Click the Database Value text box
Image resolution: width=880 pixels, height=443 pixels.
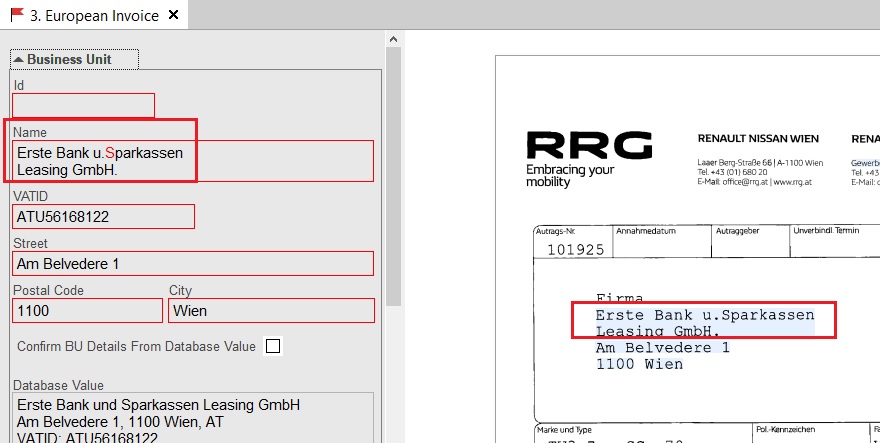192,418
